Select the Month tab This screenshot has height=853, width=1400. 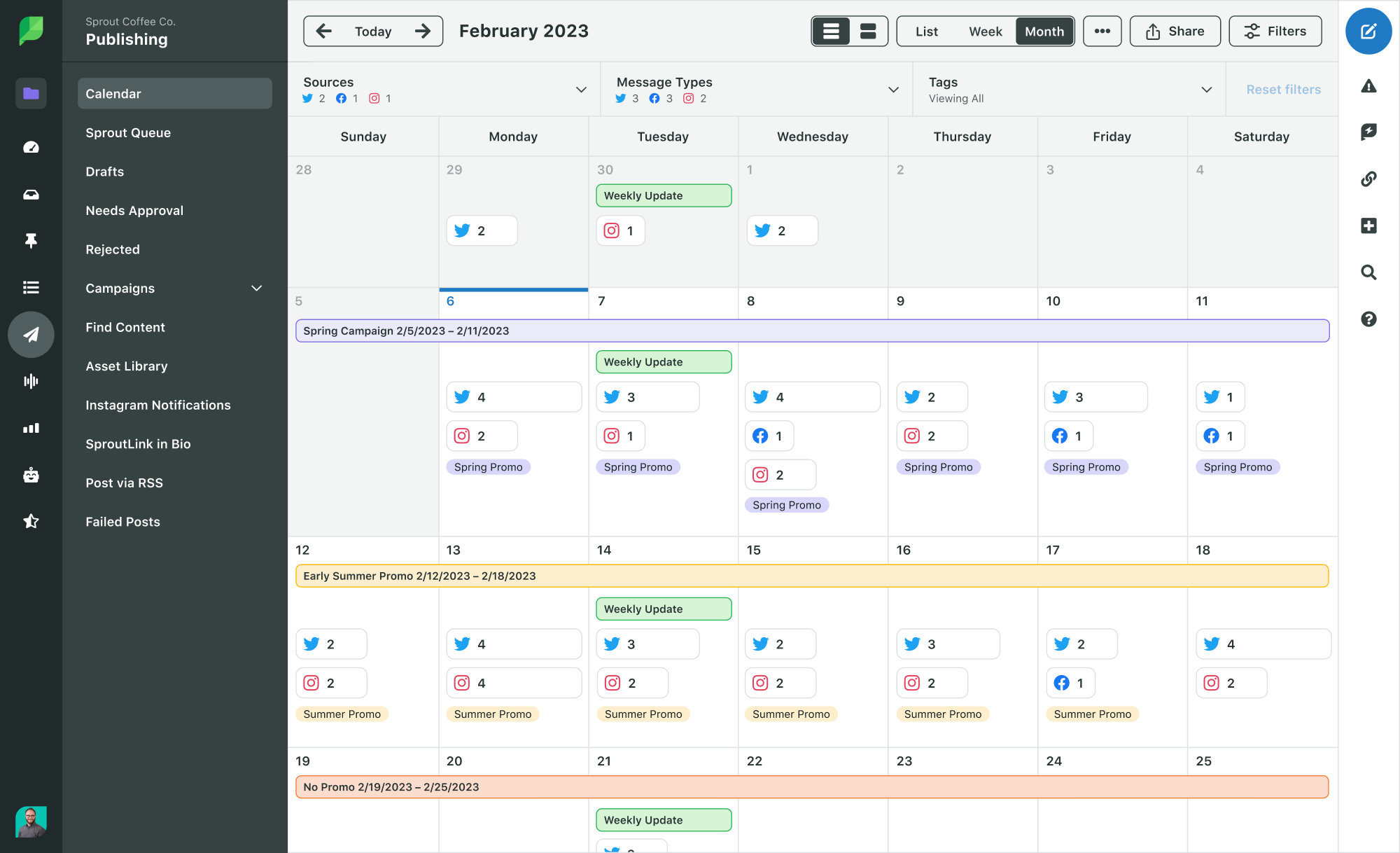coord(1045,30)
